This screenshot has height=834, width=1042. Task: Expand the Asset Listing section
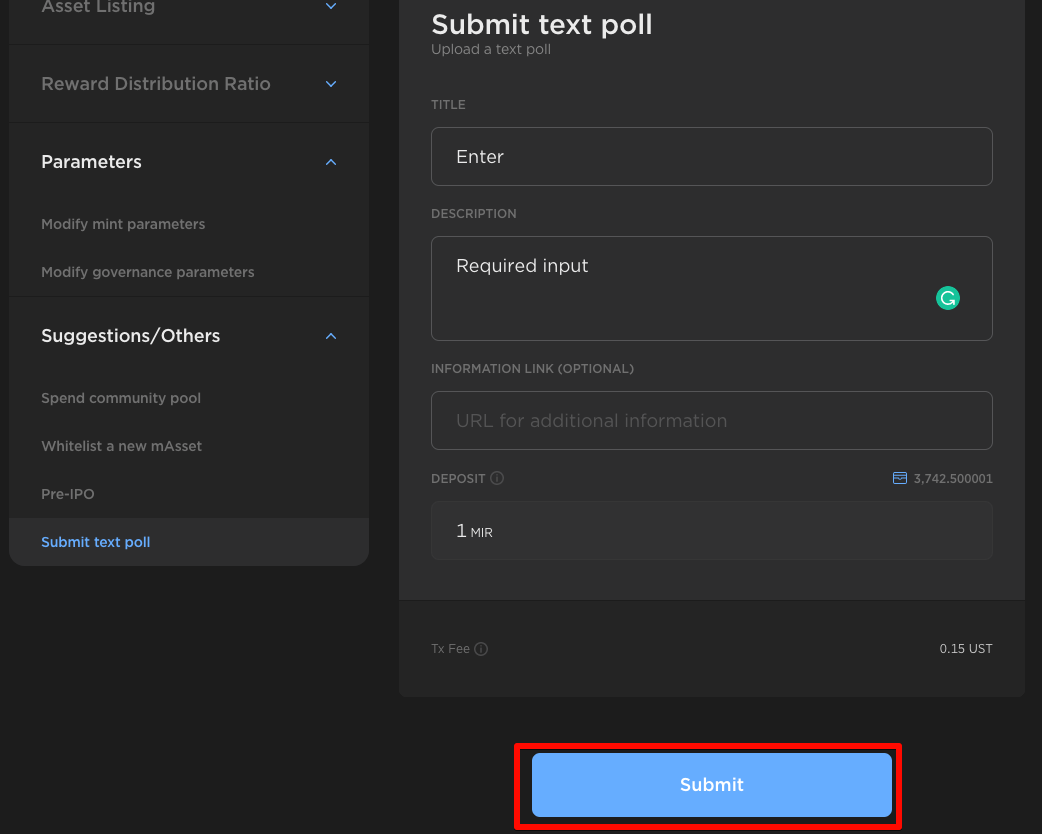point(331,7)
